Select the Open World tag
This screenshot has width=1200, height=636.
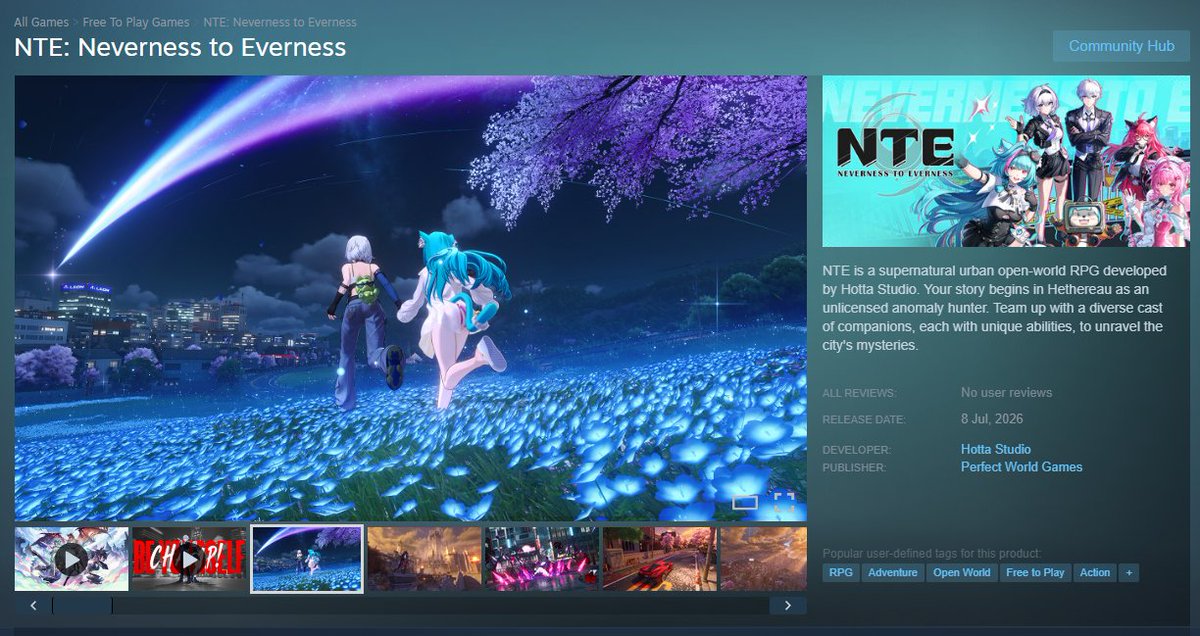962,573
